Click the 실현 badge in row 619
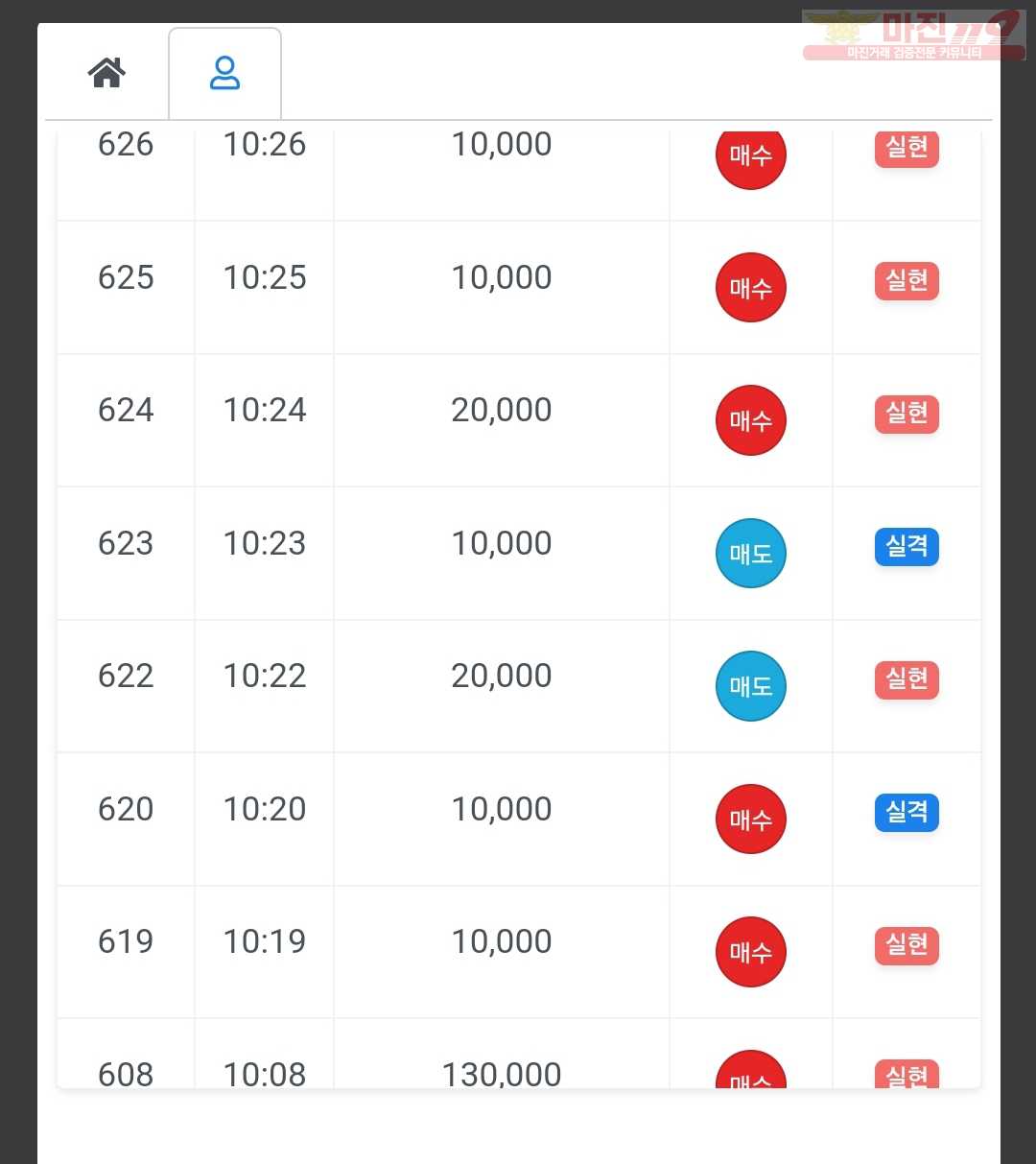The image size is (1036, 1164). [906, 945]
